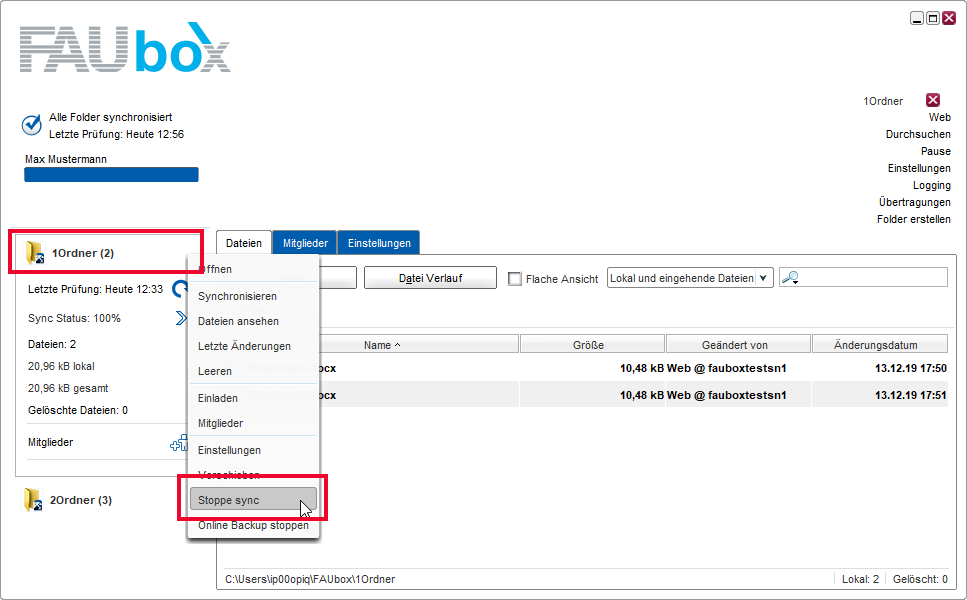Click the Folder erstellen link
The height and width of the screenshot is (600, 967).
point(914,220)
